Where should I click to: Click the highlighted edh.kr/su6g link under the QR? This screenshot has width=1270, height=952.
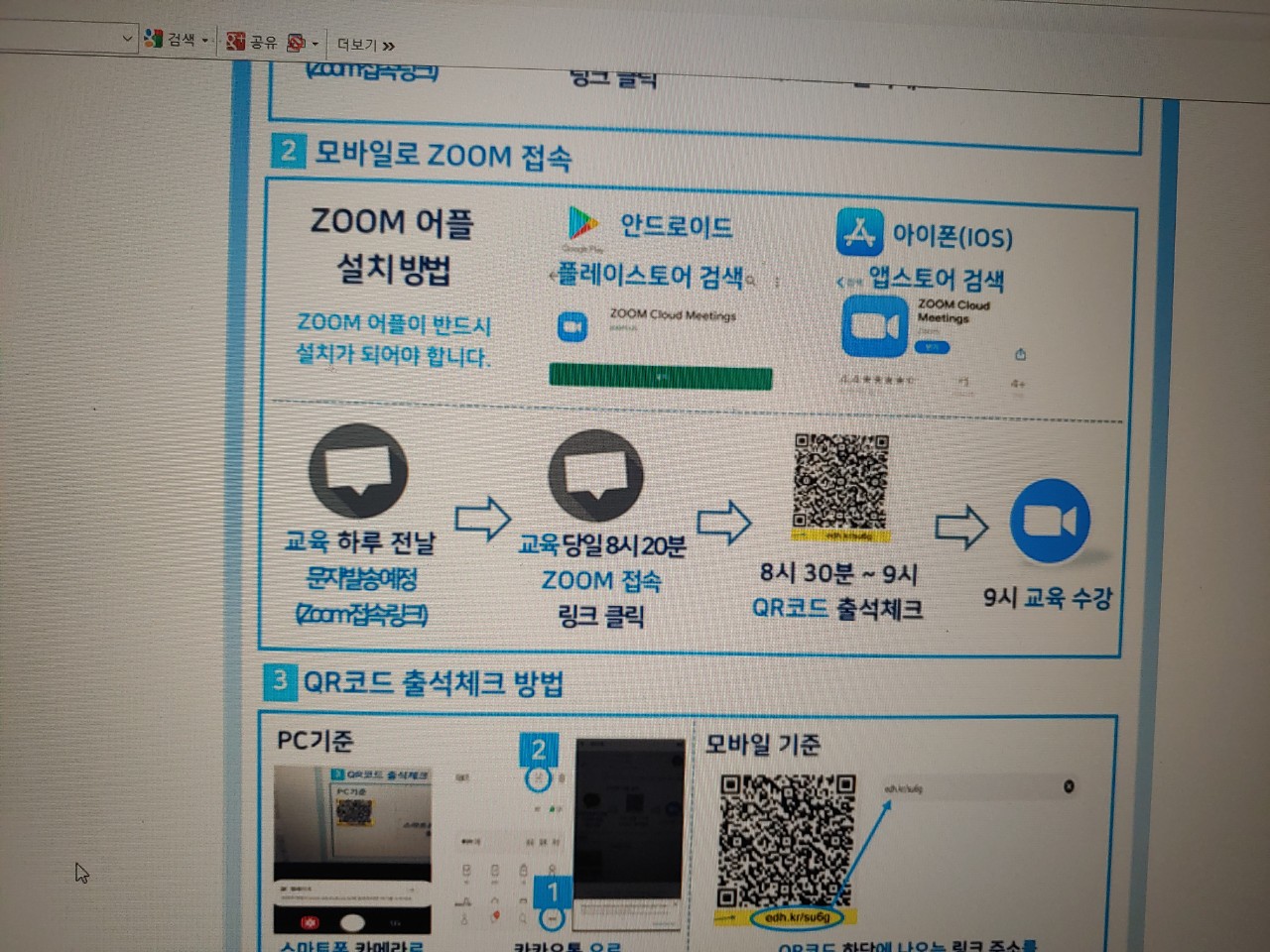(798, 917)
